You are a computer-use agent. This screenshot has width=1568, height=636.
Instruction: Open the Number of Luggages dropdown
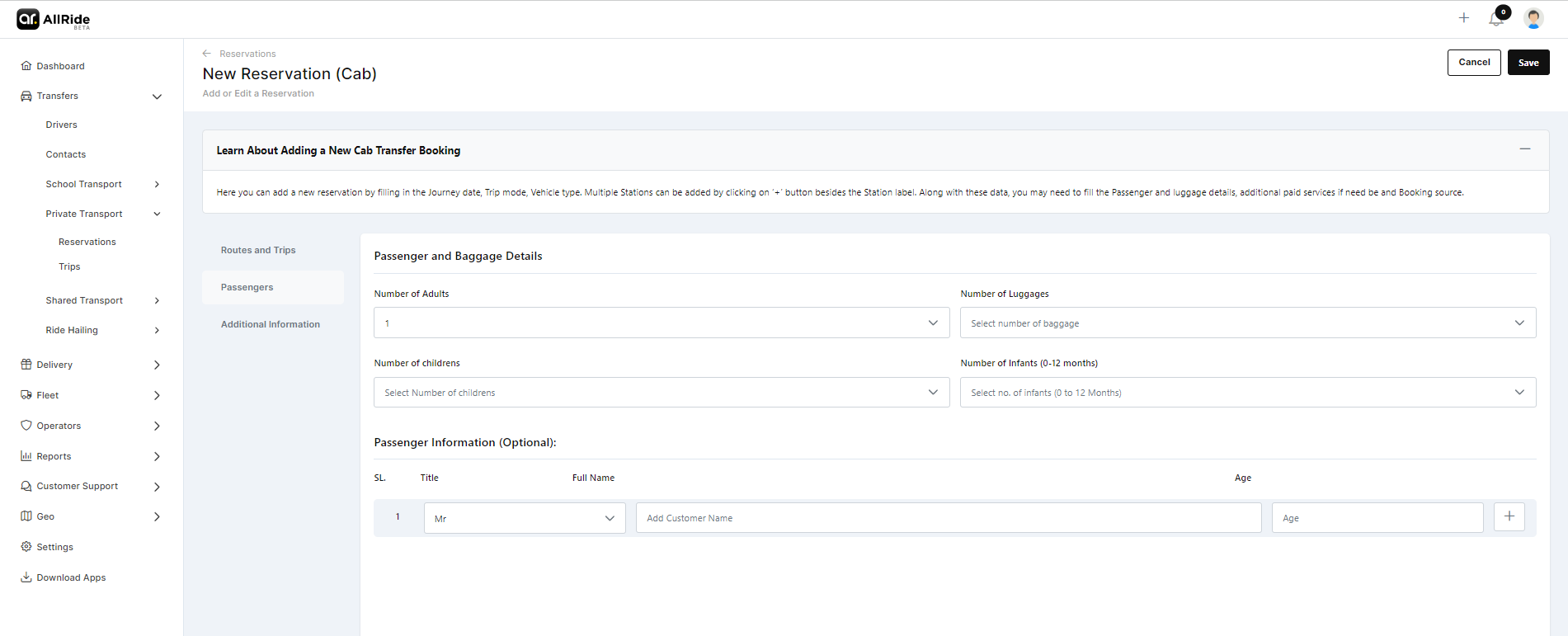pos(1247,323)
